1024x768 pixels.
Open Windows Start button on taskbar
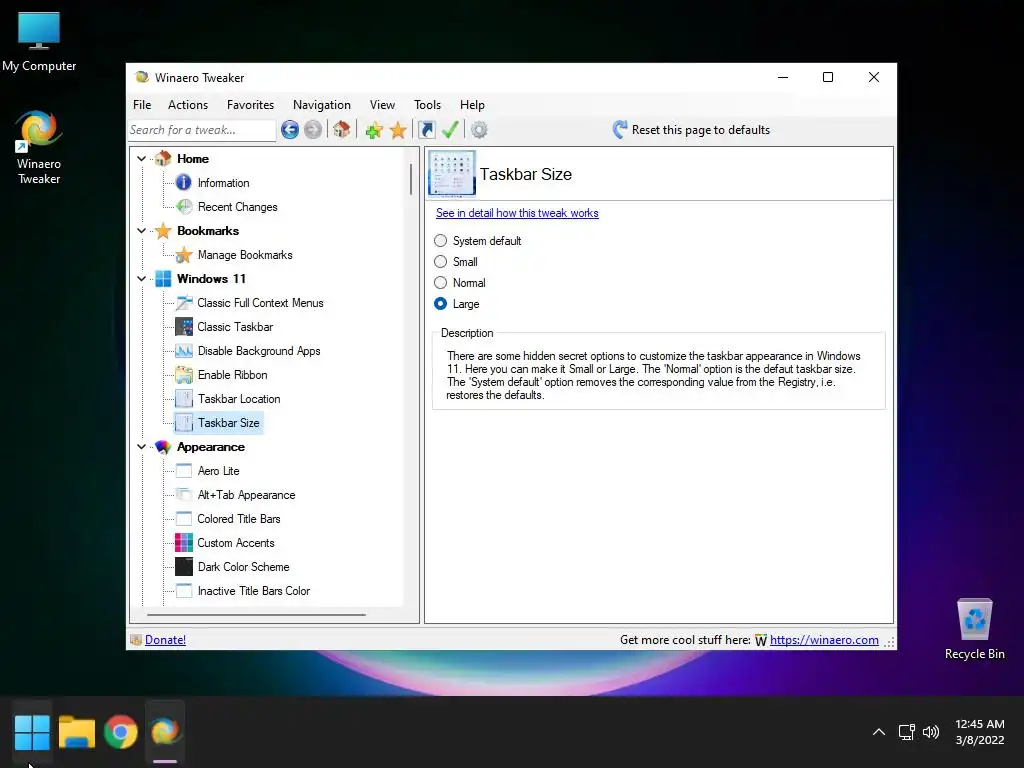click(x=32, y=732)
